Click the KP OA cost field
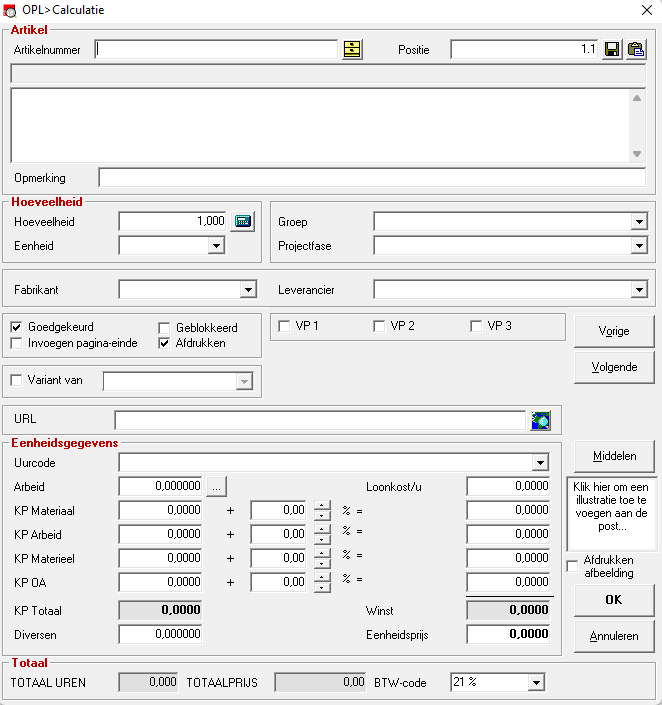The height and width of the screenshot is (705, 662). [x=161, y=582]
